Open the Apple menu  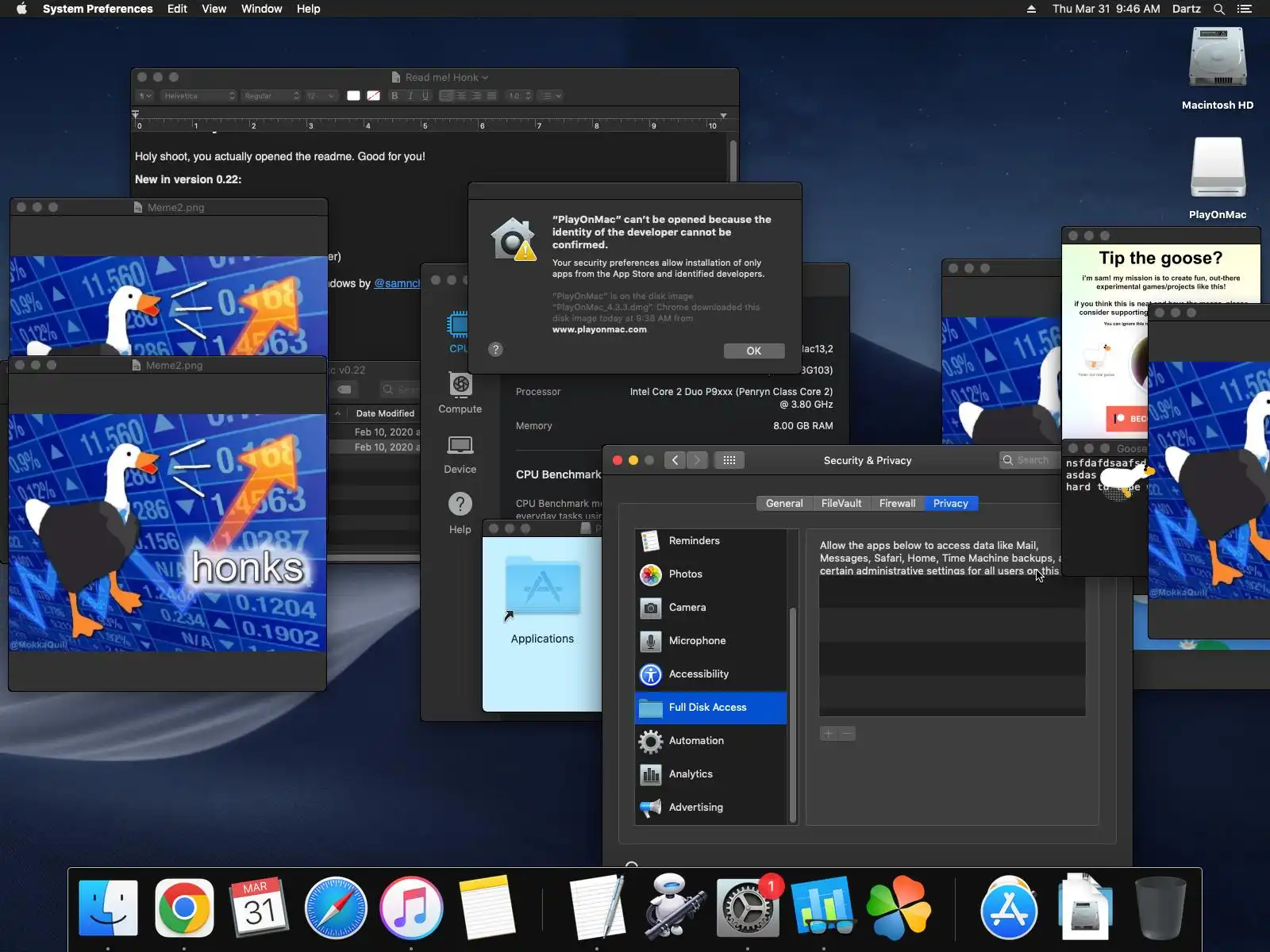tap(21, 9)
